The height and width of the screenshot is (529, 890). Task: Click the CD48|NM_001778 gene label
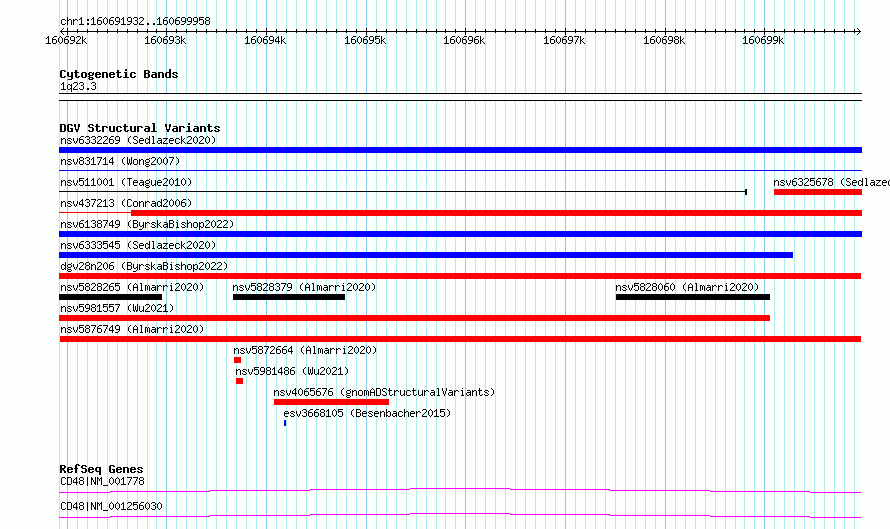click(102, 481)
